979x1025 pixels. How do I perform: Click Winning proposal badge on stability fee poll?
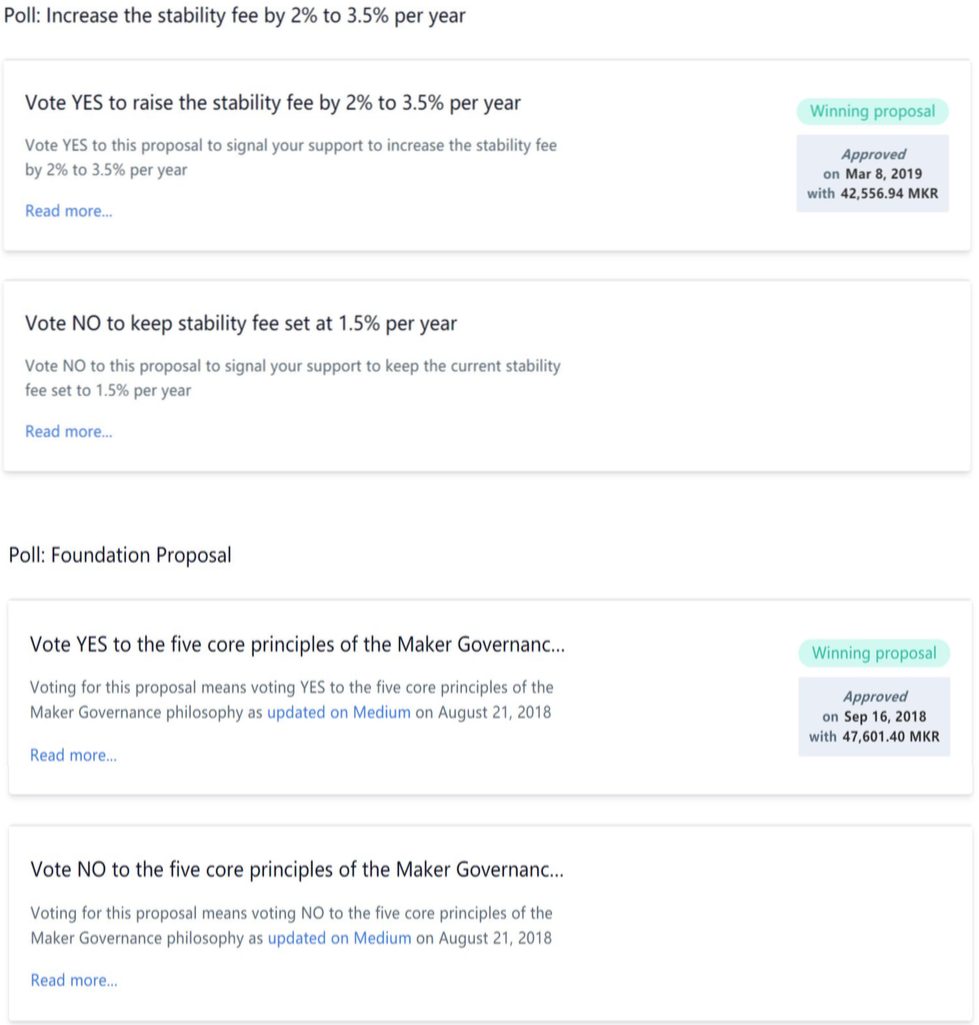point(872,111)
